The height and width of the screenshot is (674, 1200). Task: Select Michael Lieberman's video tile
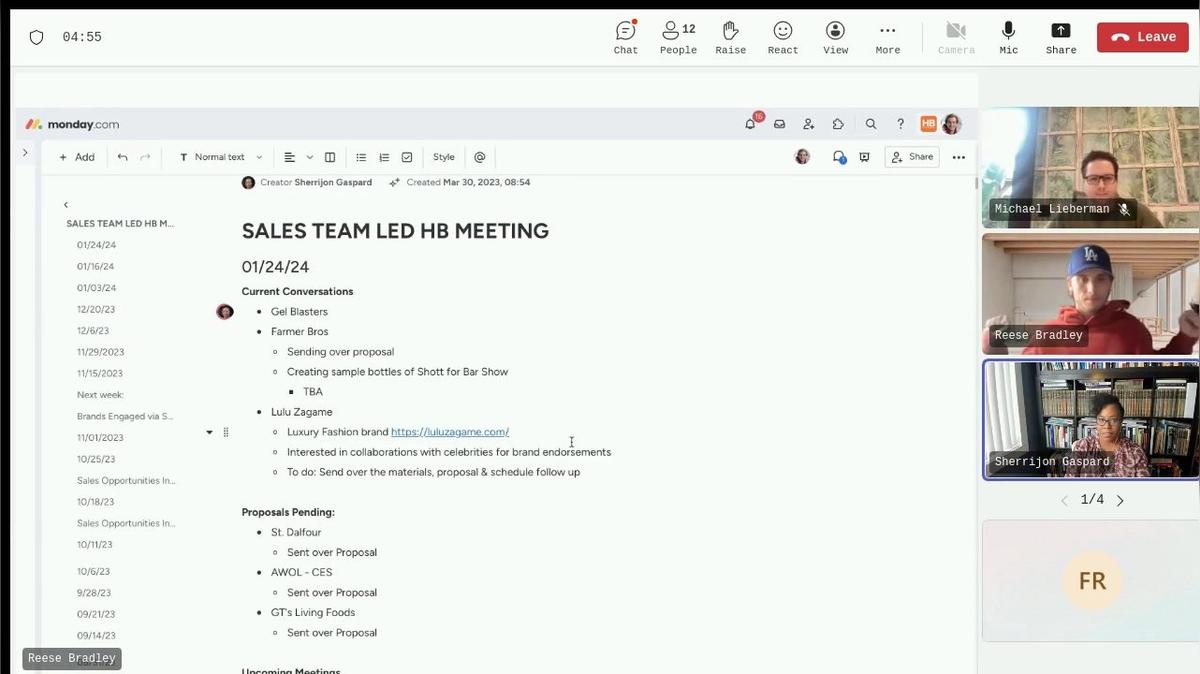1090,167
